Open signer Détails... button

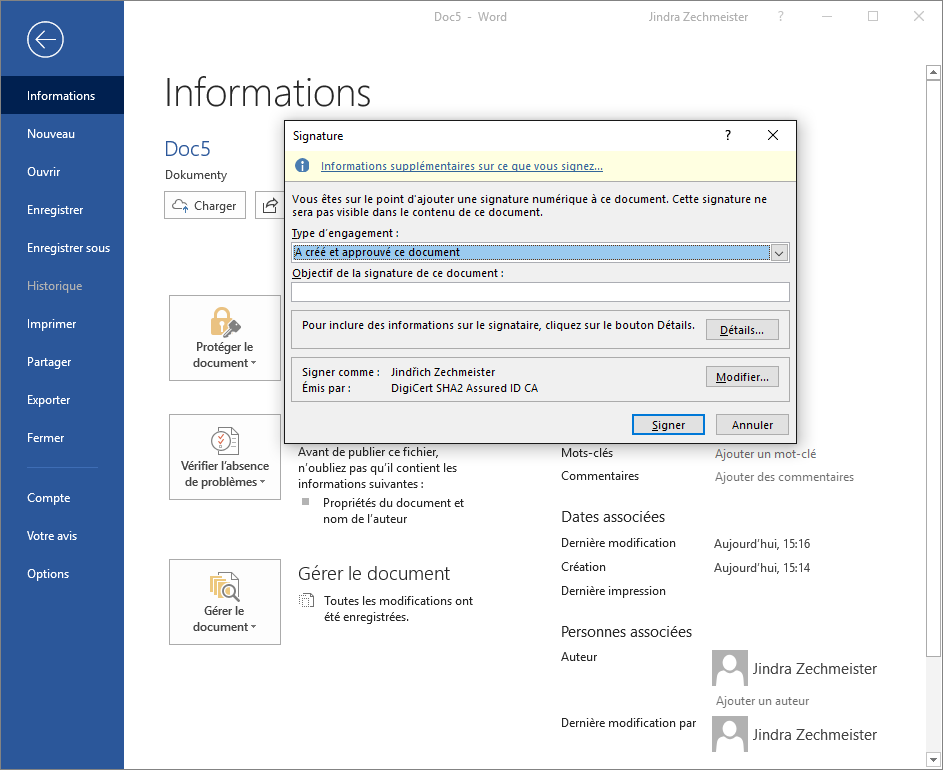[742, 330]
